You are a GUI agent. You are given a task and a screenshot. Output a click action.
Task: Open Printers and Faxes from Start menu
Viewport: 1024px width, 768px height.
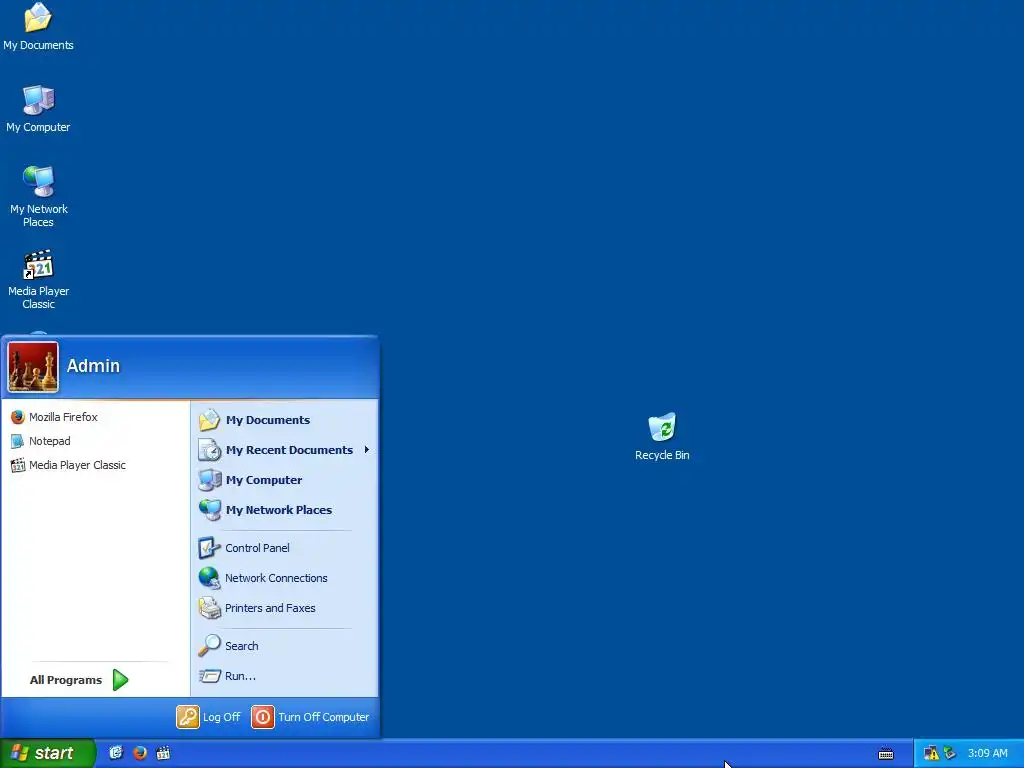(257, 608)
